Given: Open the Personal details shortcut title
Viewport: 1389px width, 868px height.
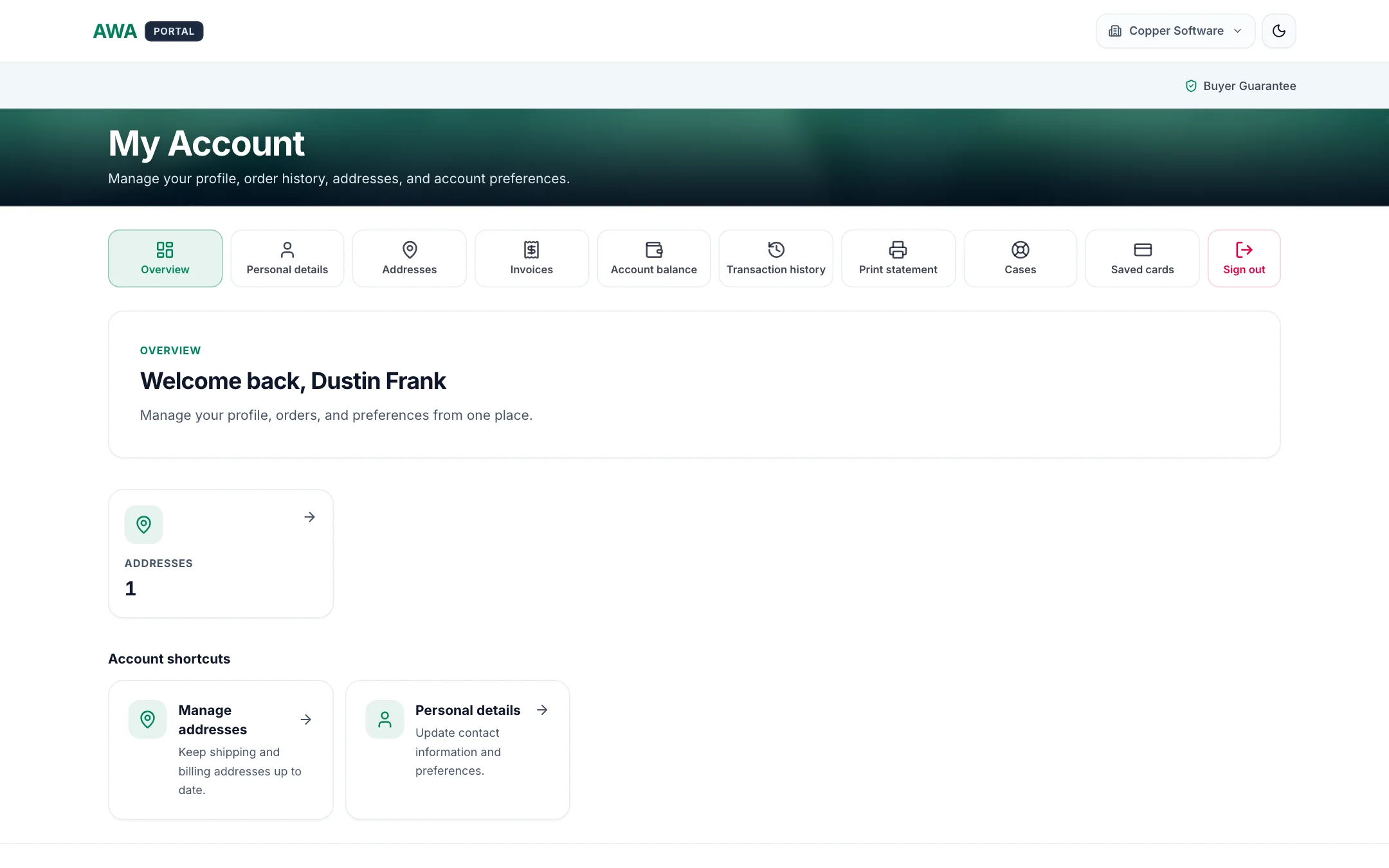Looking at the screenshot, I should pos(468,710).
